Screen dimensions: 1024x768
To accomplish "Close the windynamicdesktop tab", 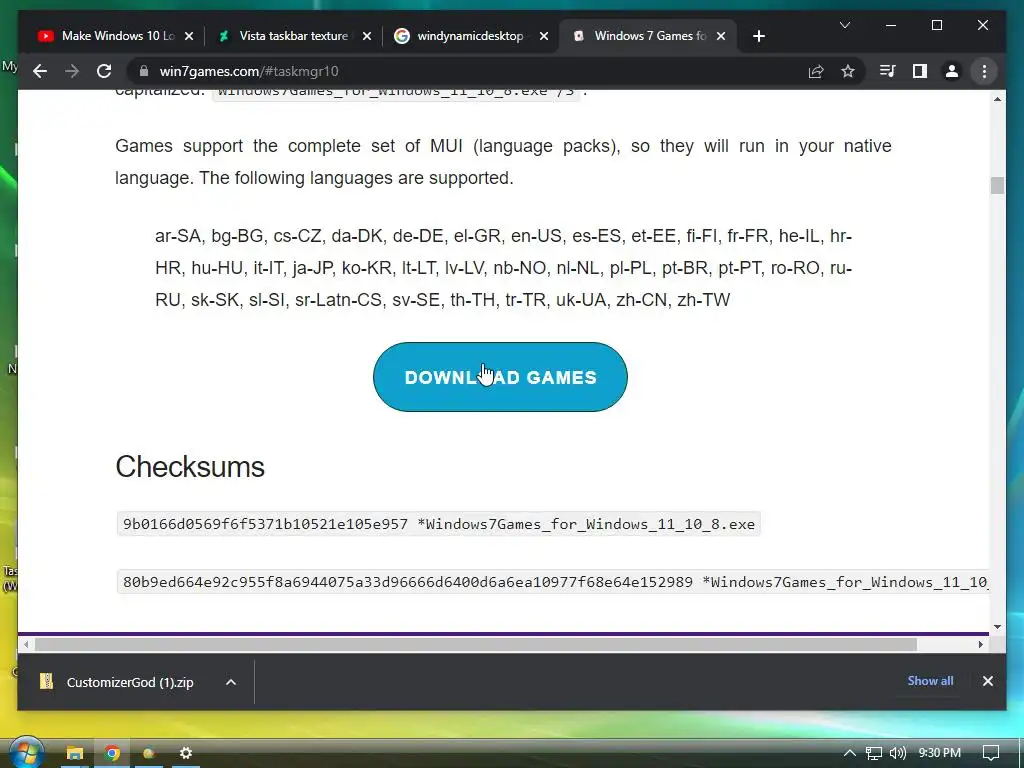I will 543,36.
